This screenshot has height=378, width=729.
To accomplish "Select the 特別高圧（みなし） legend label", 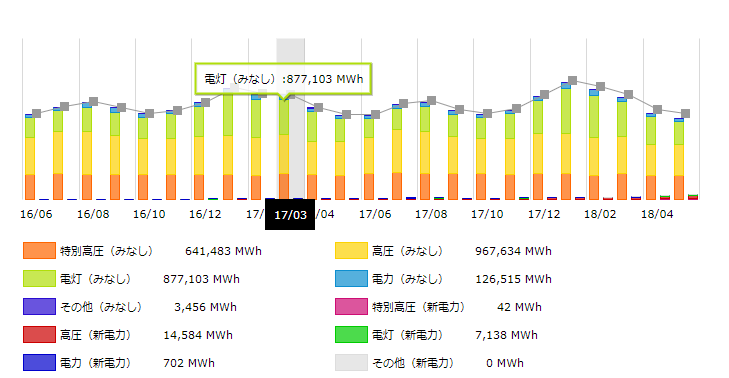I will tap(106, 251).
